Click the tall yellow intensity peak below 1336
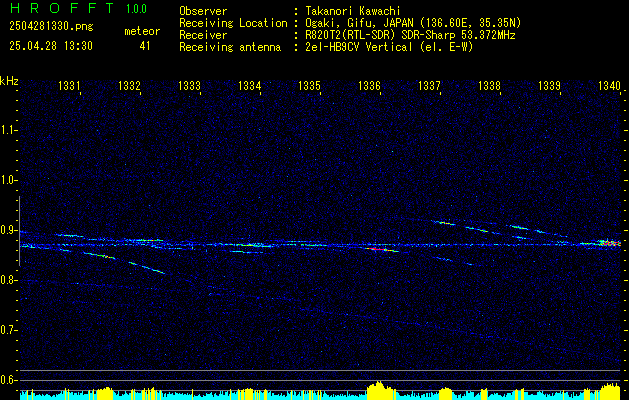The image size is (629, 400). (379, 390)
